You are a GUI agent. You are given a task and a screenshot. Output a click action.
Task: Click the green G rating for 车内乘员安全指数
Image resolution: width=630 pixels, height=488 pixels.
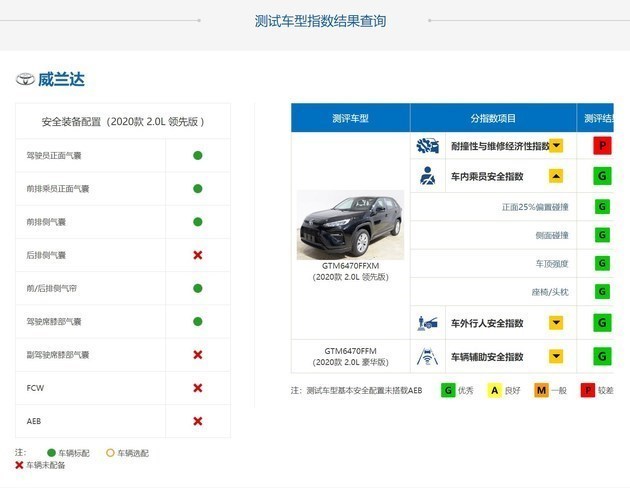click(x=602, y=176)
